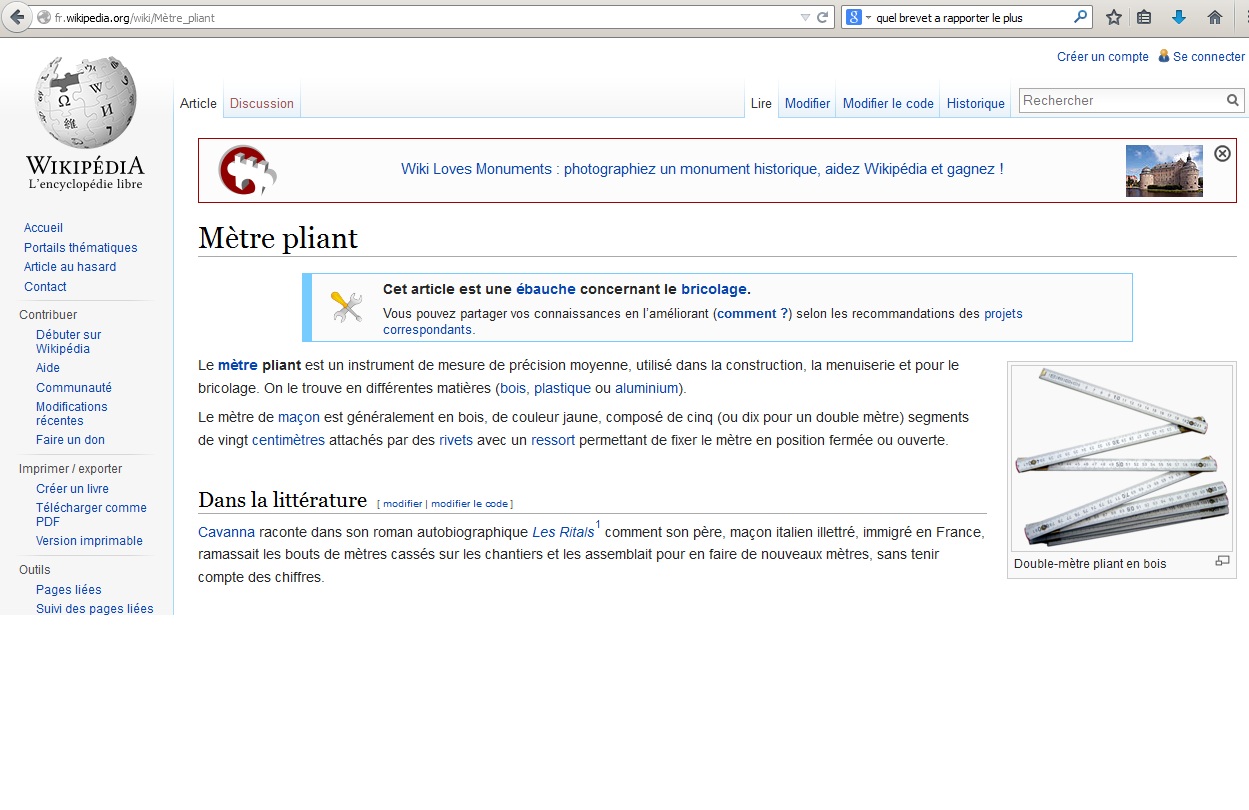
Task: Select the Lire tab
Action: [x=761, y=103]
